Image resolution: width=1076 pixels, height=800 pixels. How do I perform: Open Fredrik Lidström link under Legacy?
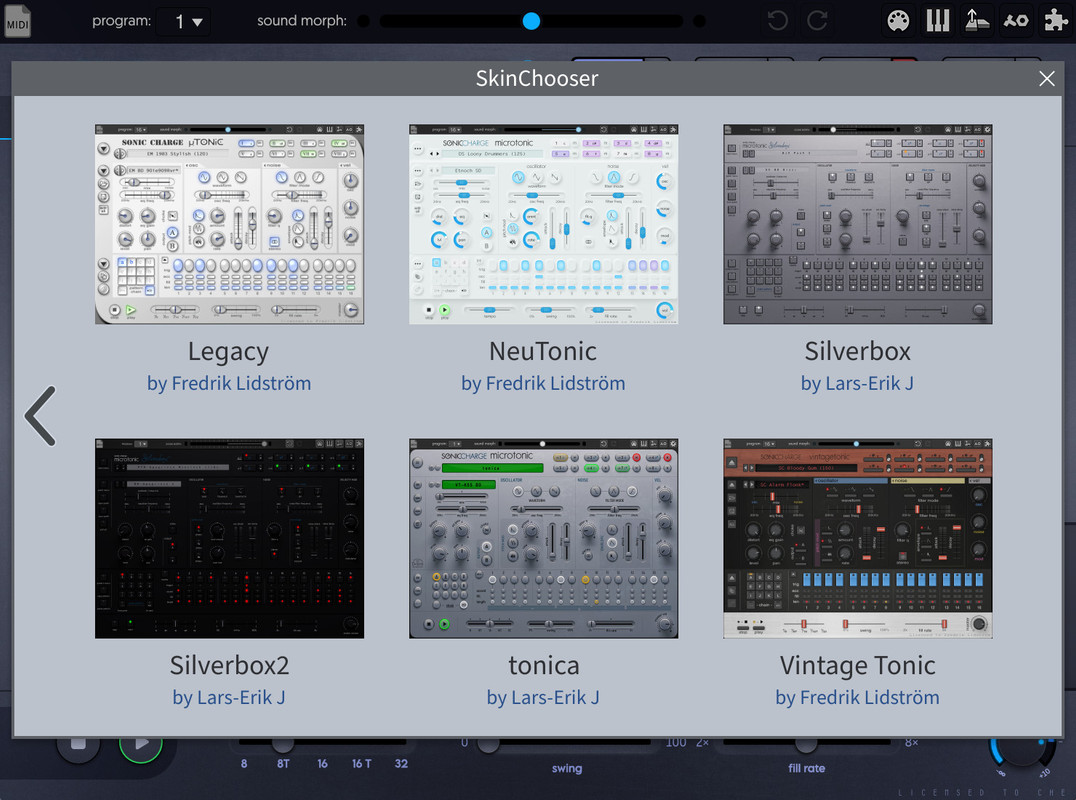(229, 383)
